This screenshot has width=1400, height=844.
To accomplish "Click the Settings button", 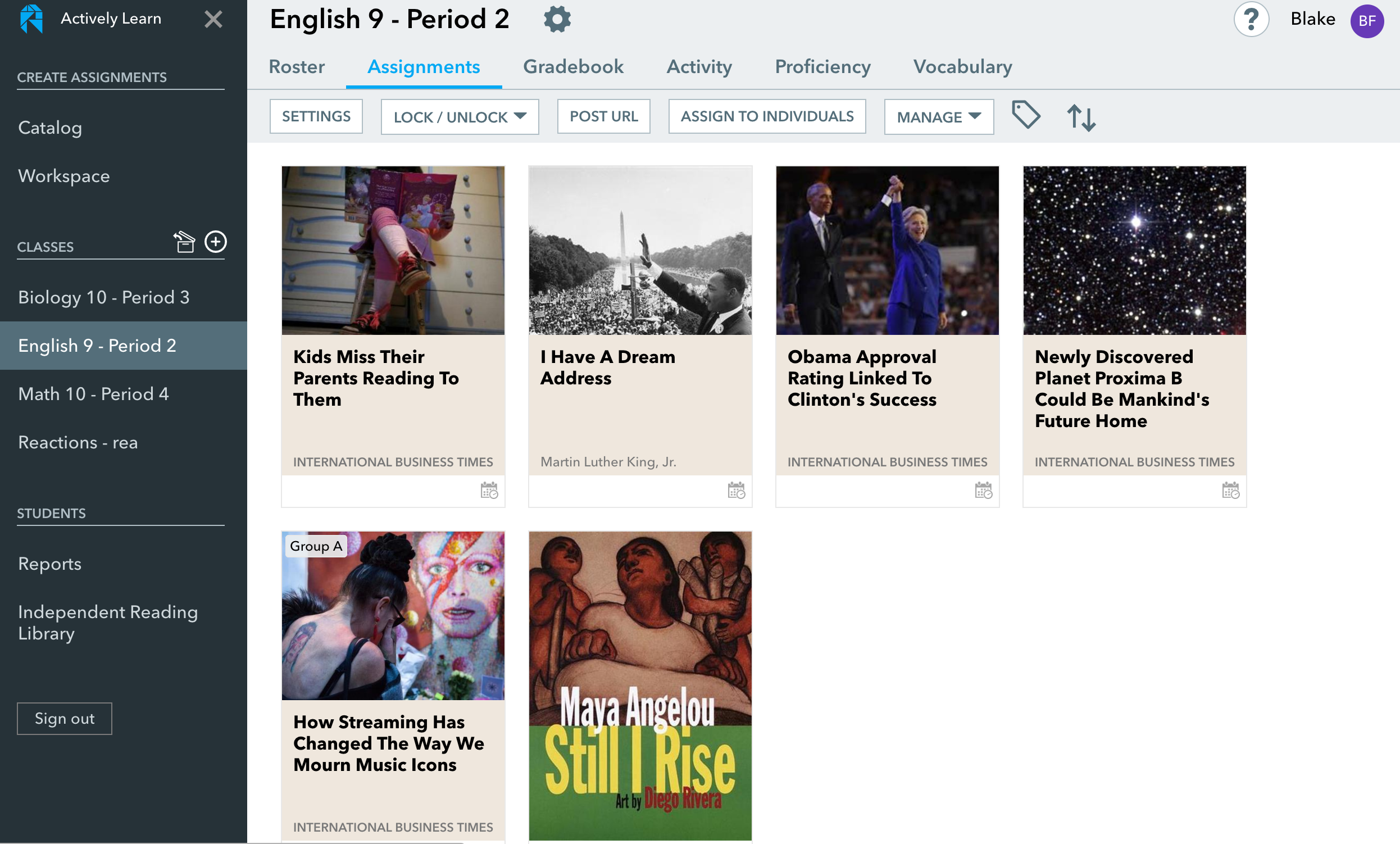I will coord(316,116).
